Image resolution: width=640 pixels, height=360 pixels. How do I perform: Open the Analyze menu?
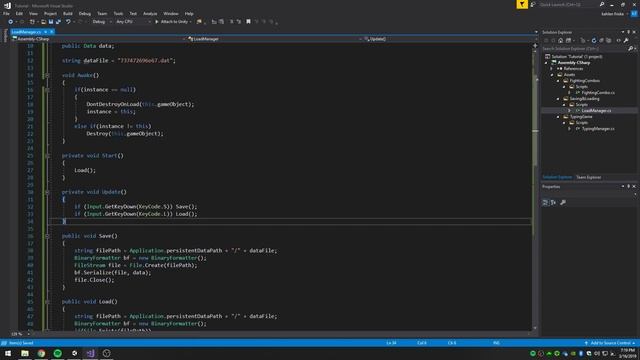[150, 13]
